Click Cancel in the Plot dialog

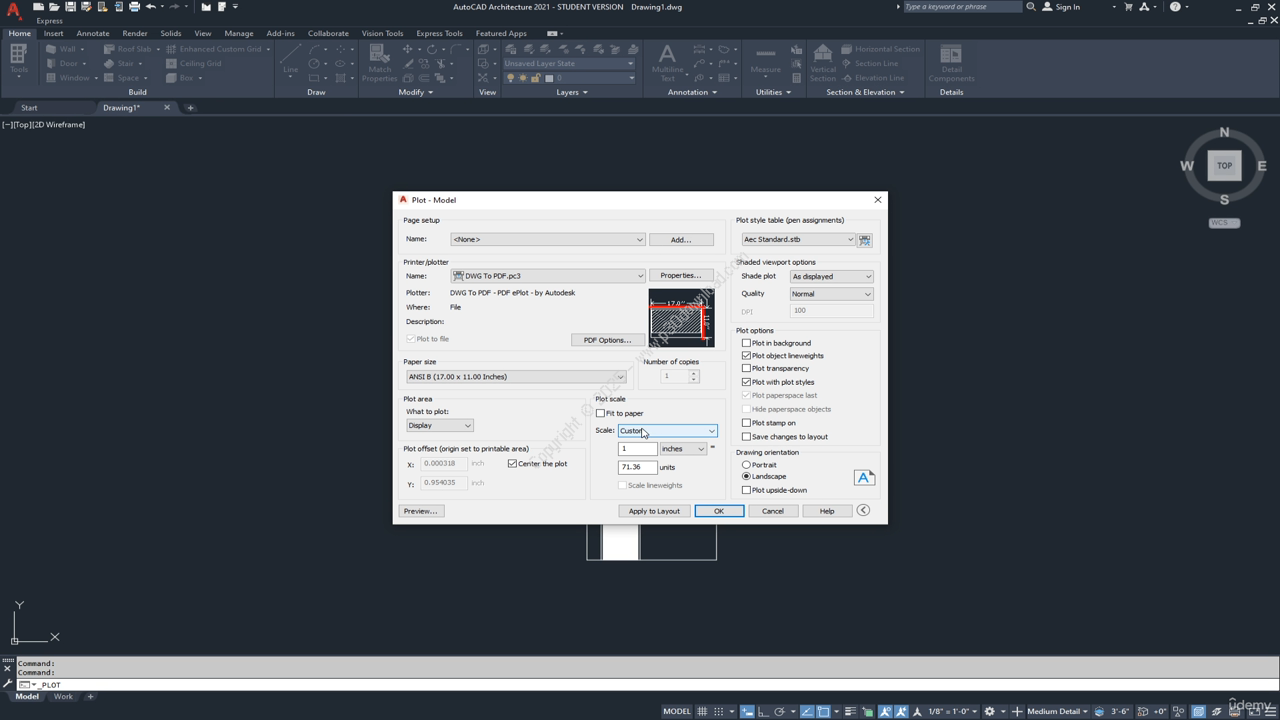point(773,511)
